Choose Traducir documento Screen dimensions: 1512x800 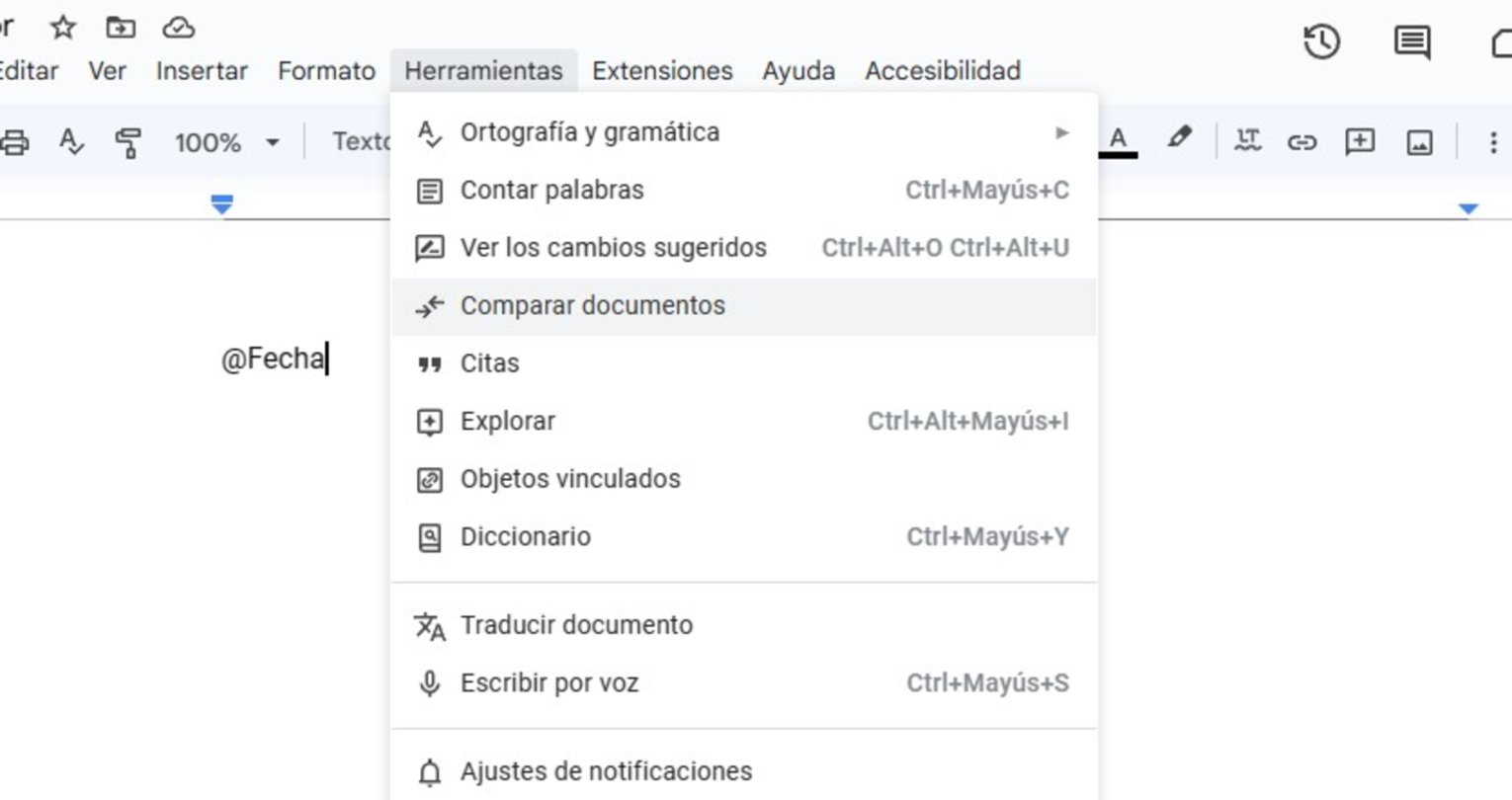tap(744, 625)
